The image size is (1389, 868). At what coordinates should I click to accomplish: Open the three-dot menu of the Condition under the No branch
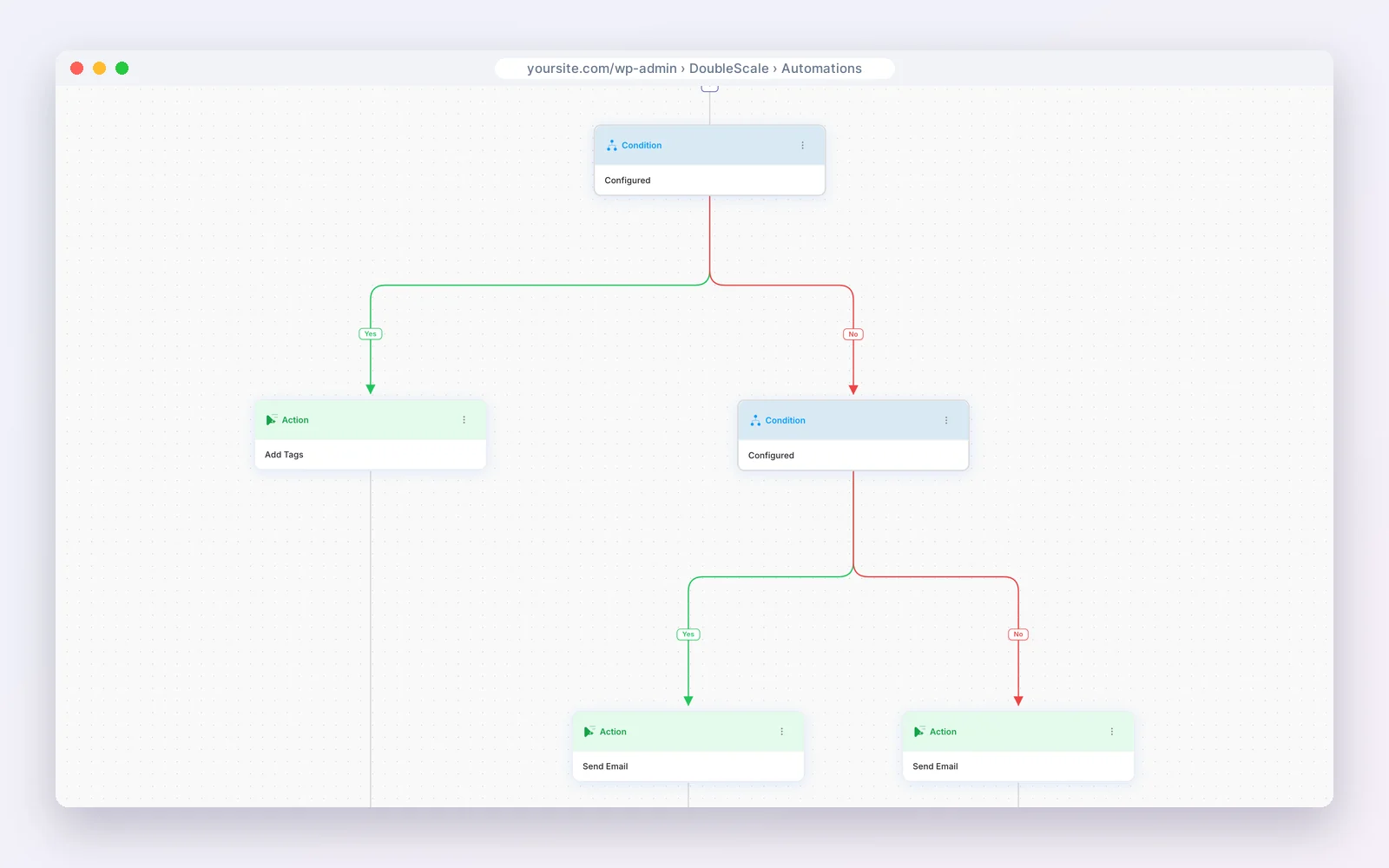[x=946, y=420]
